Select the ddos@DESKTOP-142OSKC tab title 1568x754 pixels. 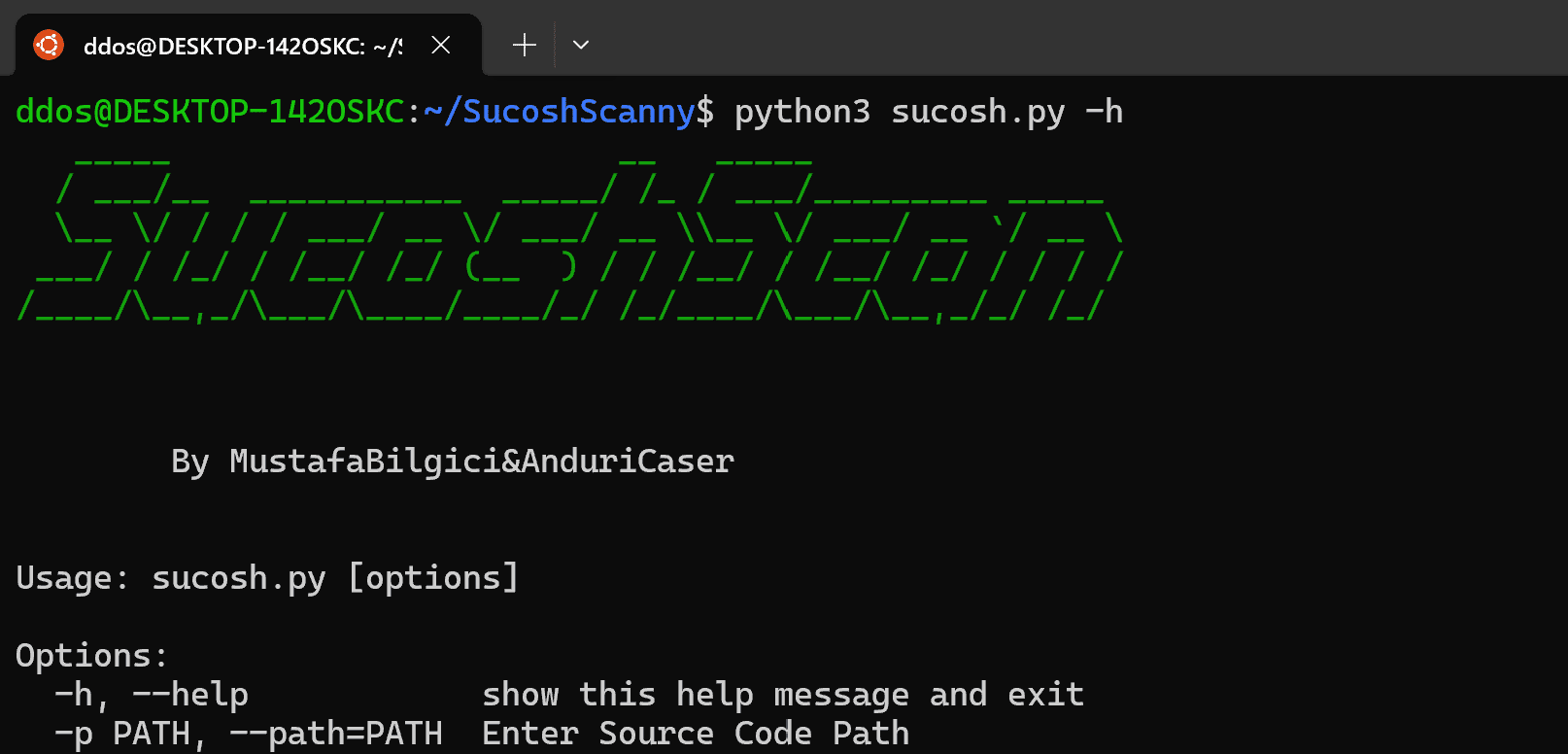[x=243, y=46]
